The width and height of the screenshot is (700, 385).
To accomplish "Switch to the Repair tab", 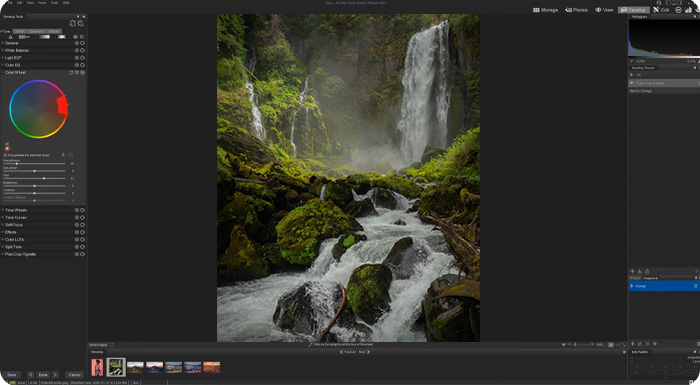I will 54,31.
